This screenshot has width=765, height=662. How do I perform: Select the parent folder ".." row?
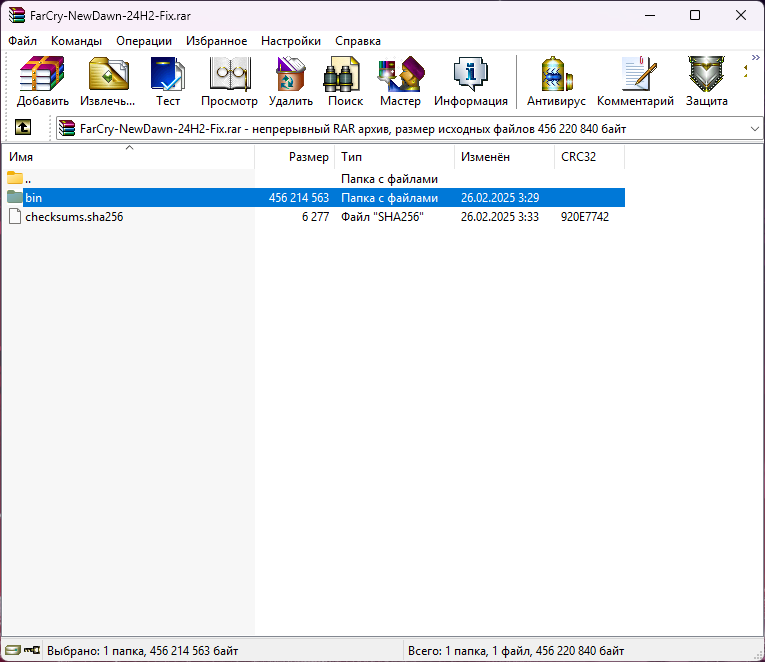pos(315,179)
